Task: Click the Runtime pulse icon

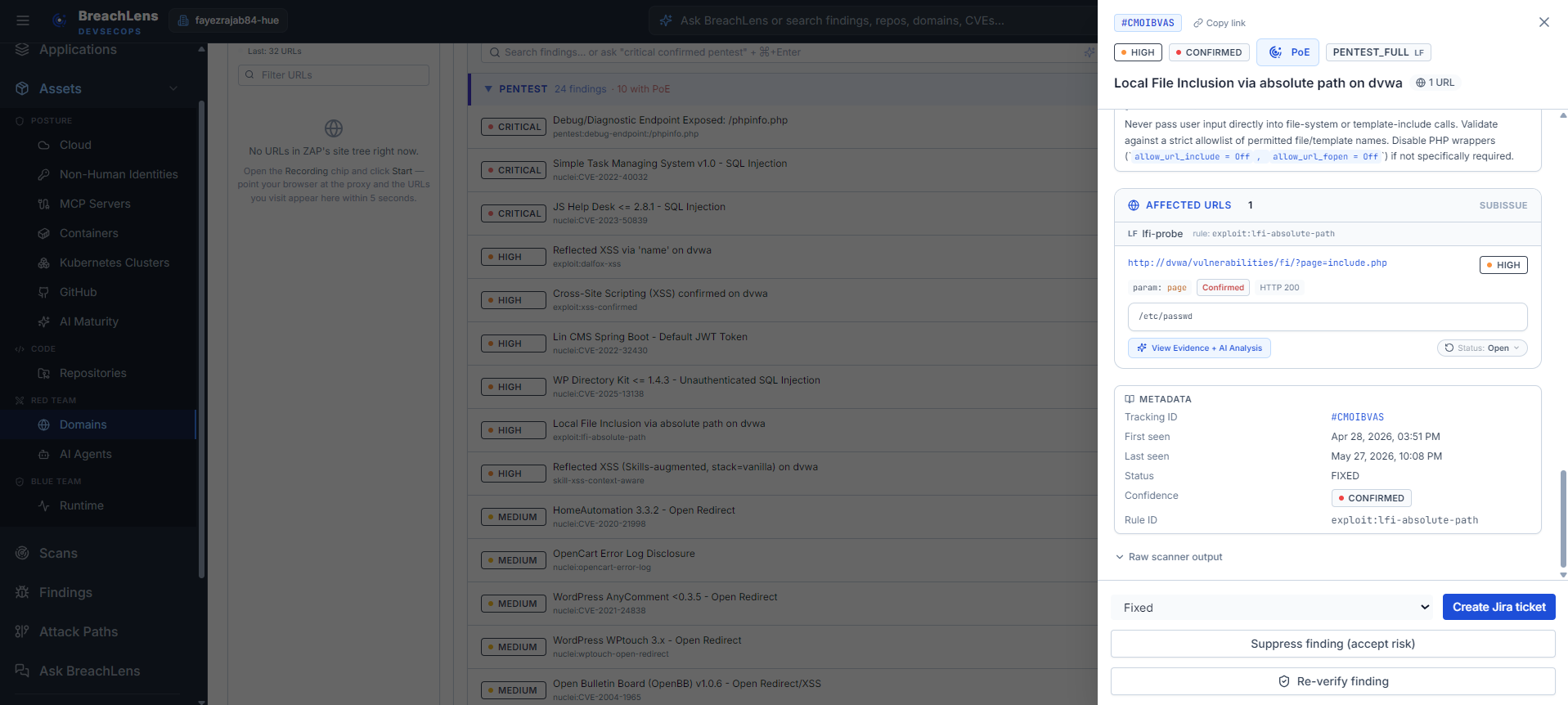Action: (44, 505)
